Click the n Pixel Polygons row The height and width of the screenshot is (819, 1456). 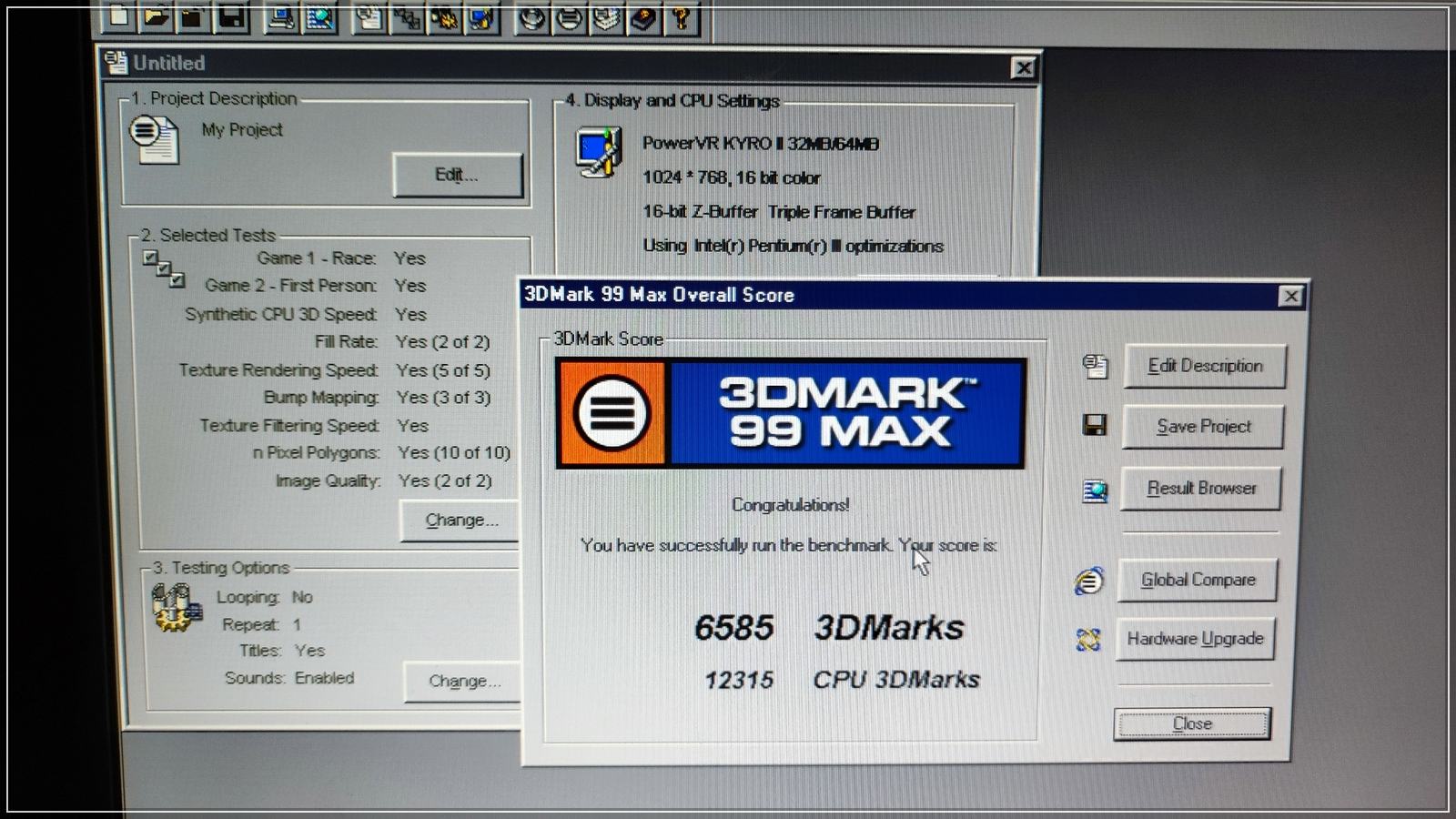(381, 453)
